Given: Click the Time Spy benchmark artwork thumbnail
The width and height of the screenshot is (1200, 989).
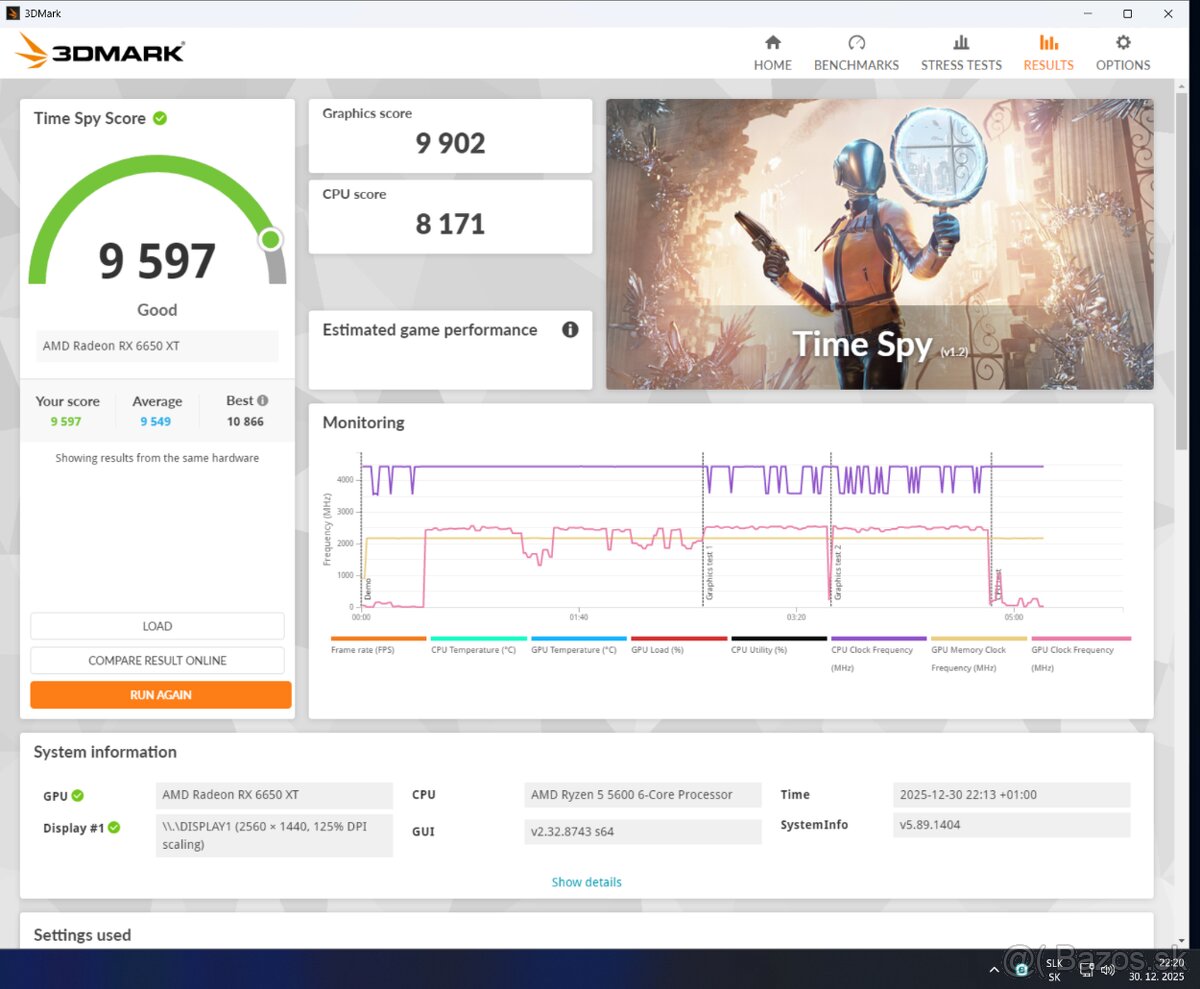Looking at the screenshot, I should (x=879, y=244).
